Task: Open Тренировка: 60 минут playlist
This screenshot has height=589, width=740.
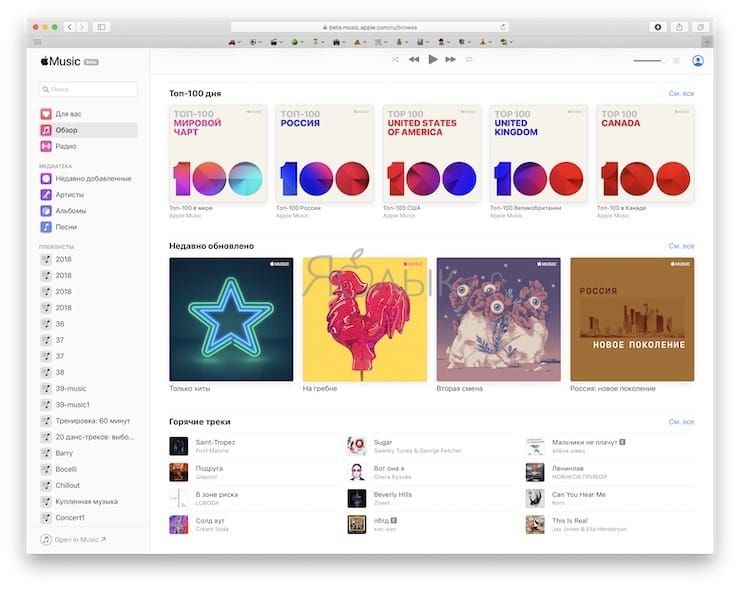Action: [x=88, y=421]
